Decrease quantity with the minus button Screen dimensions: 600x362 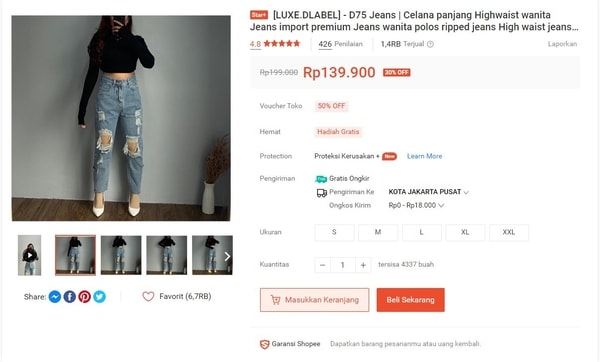click(x=323, y=265)
